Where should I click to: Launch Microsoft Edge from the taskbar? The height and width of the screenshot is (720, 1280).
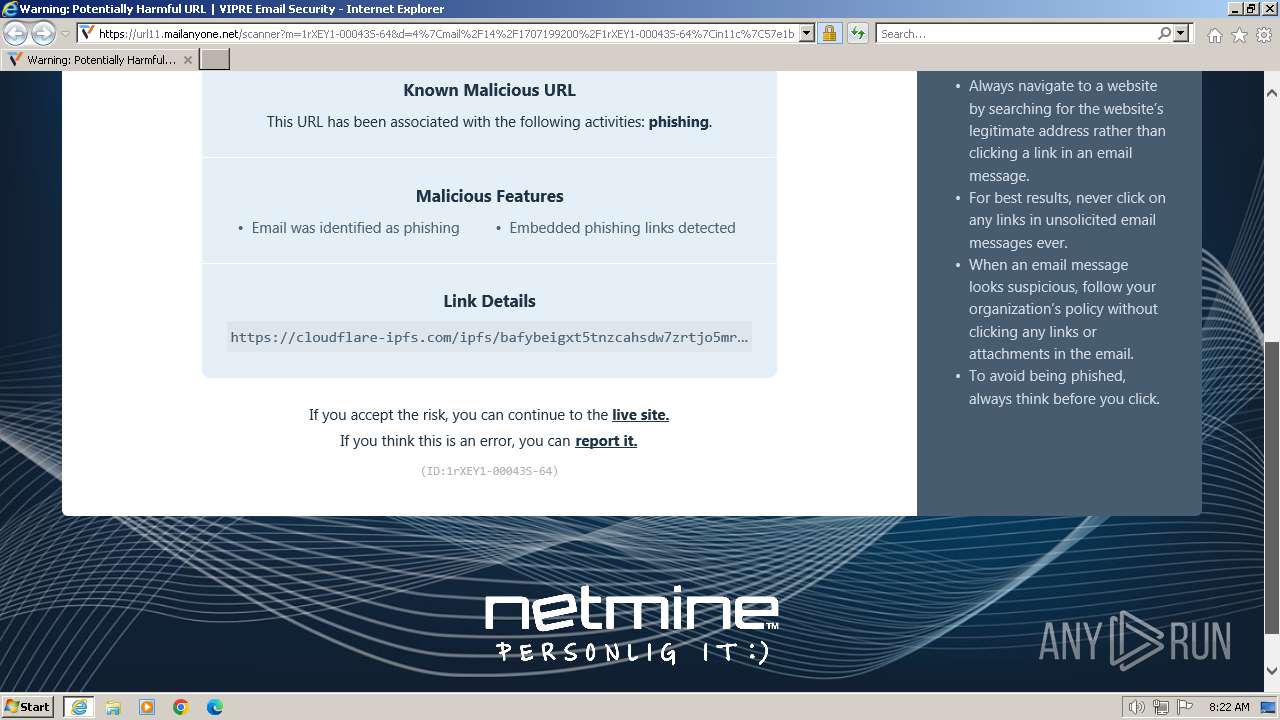tap(215, 707)
